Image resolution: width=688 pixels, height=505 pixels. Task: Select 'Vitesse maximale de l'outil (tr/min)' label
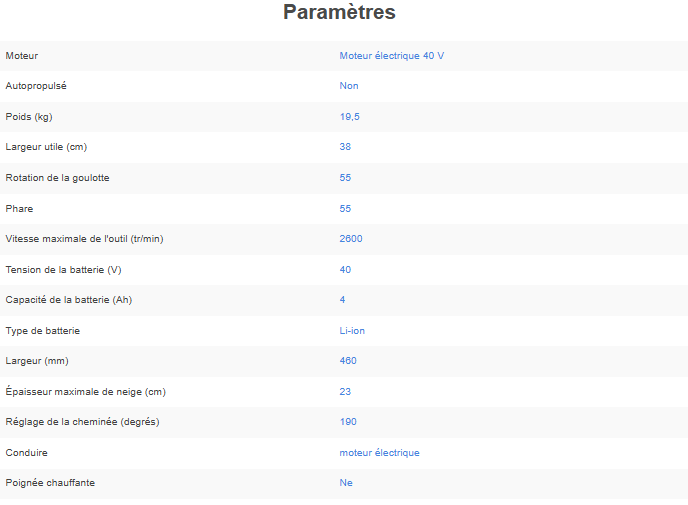[x=84, y=239]
